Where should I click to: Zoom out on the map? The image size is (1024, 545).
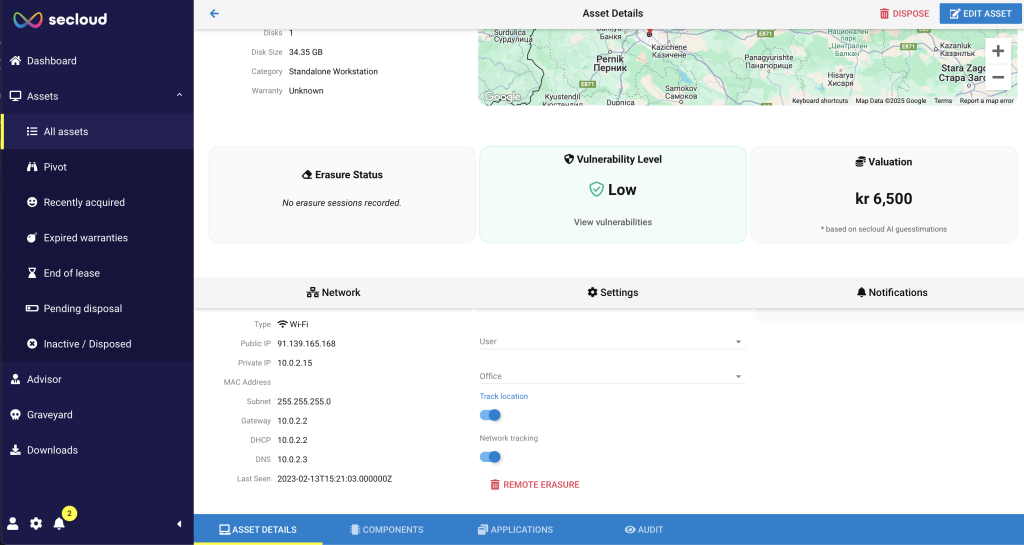[997, 76]
